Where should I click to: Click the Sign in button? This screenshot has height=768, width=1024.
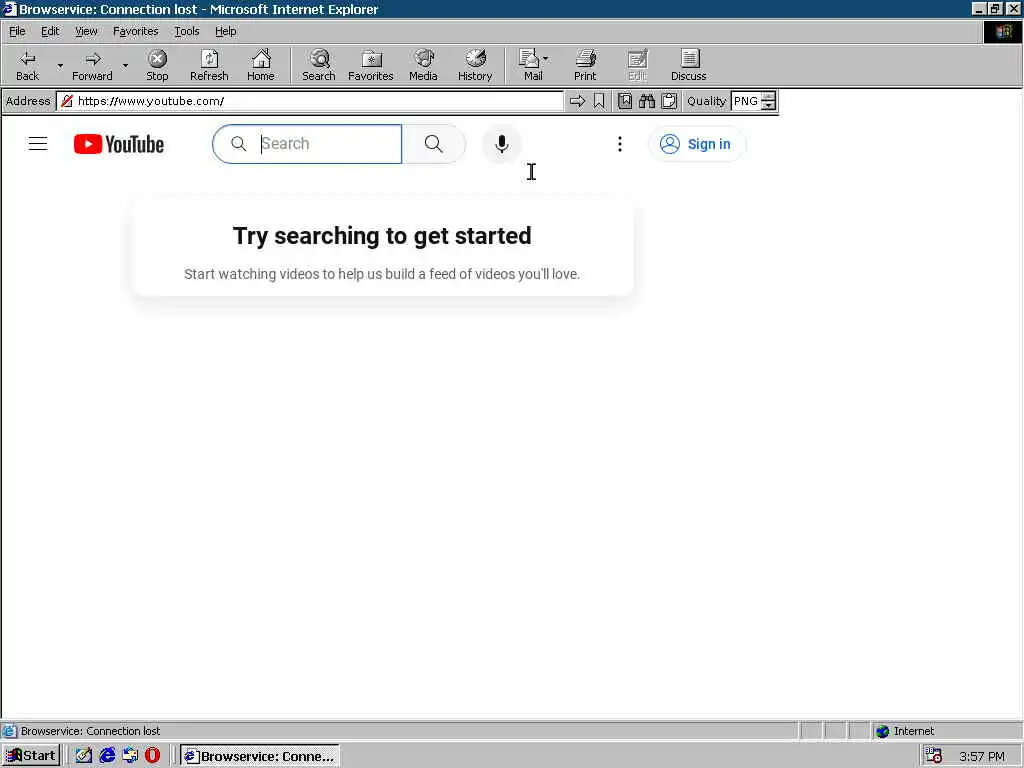(x=696, y=144)
